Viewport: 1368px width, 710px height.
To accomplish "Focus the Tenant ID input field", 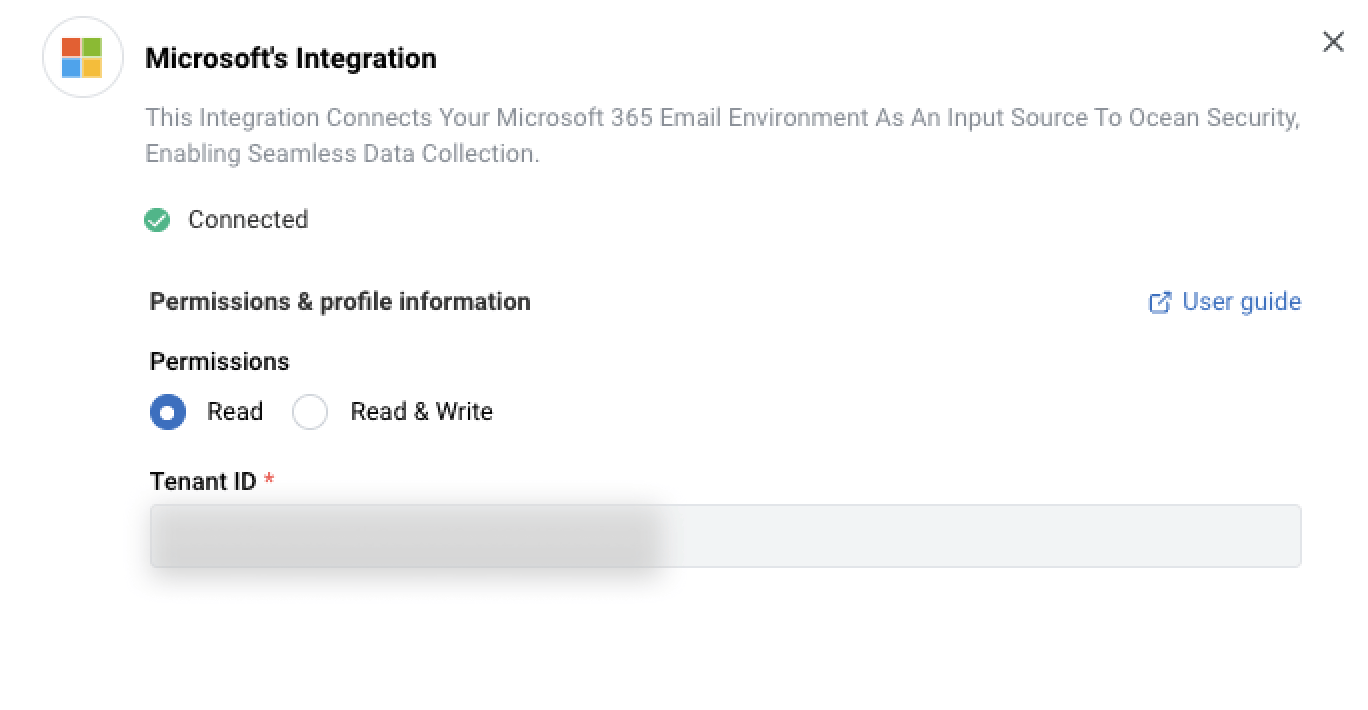I will point(726,536).
